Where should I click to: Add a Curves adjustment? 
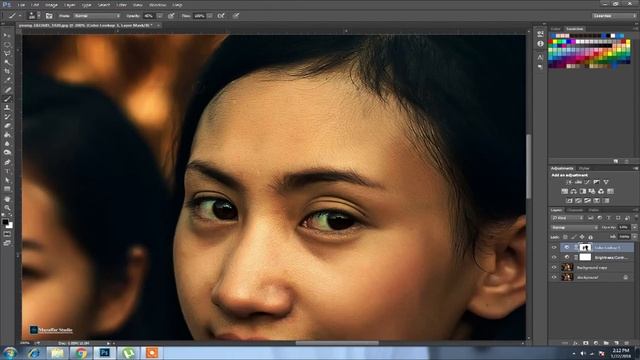click(x=587, y=182)
